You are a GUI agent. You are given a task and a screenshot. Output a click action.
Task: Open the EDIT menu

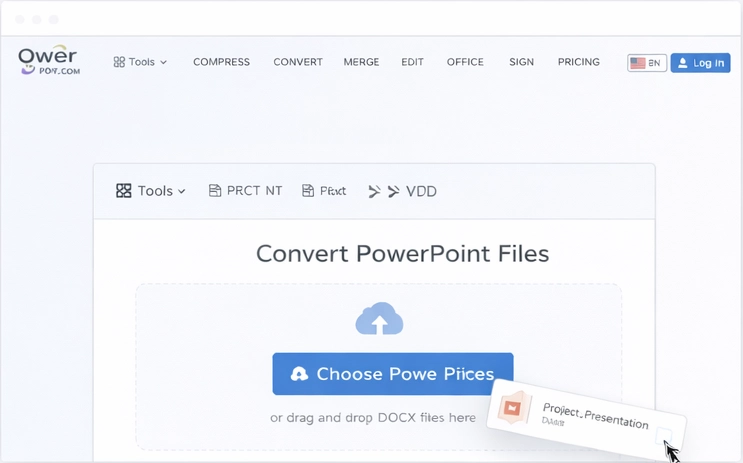click(x=412, y=62)
